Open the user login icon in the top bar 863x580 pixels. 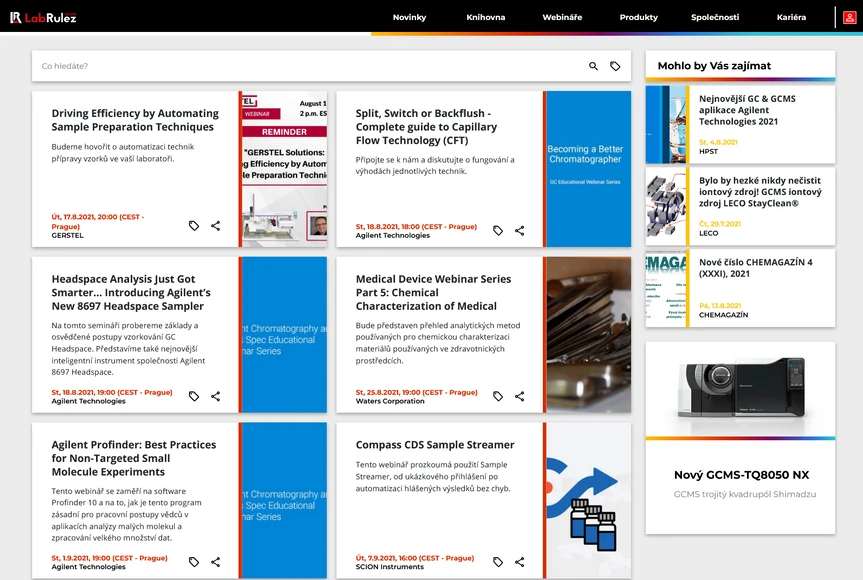point(849,17)
